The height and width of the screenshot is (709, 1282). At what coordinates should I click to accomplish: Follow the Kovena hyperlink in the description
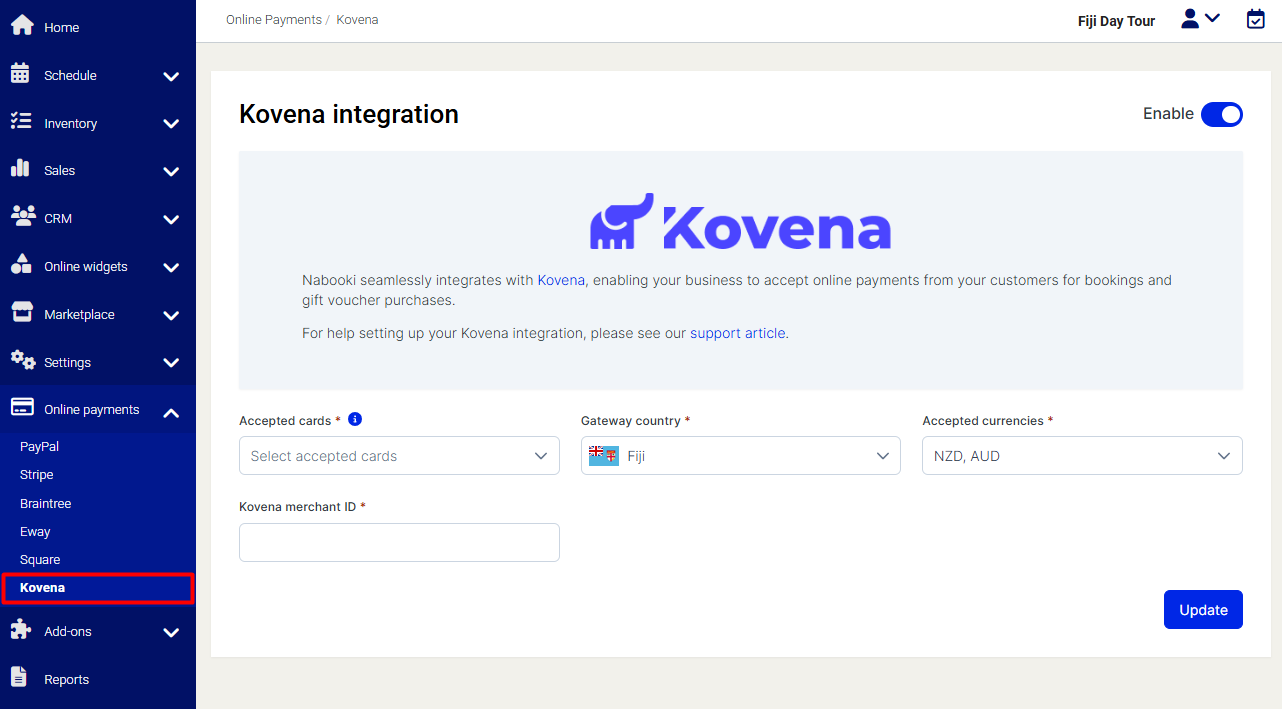(x=561, y=280)
